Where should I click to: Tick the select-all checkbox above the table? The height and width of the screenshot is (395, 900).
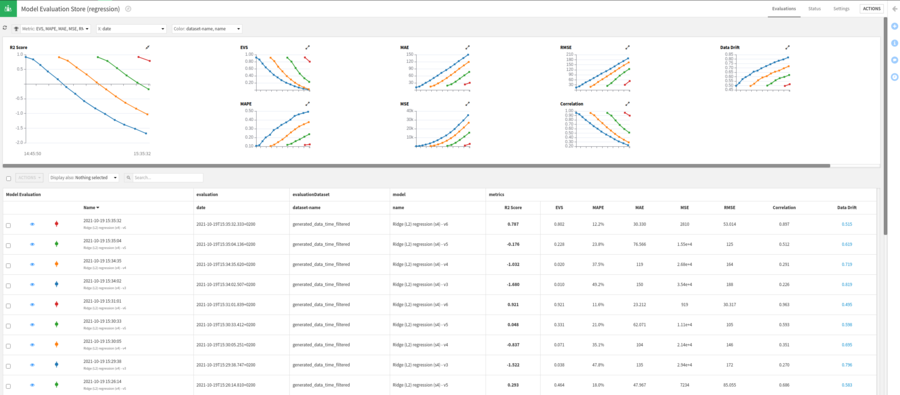click(8, 179)
